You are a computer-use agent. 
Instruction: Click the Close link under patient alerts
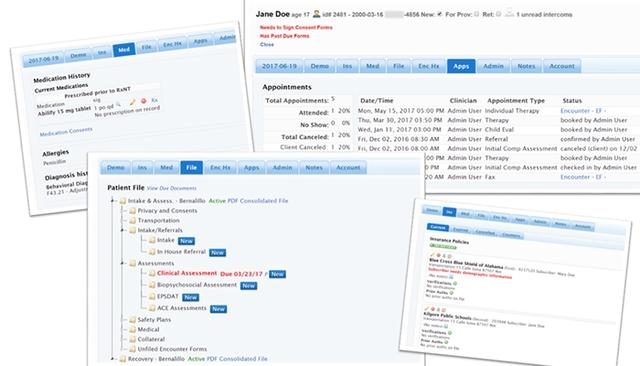[267, 44]
